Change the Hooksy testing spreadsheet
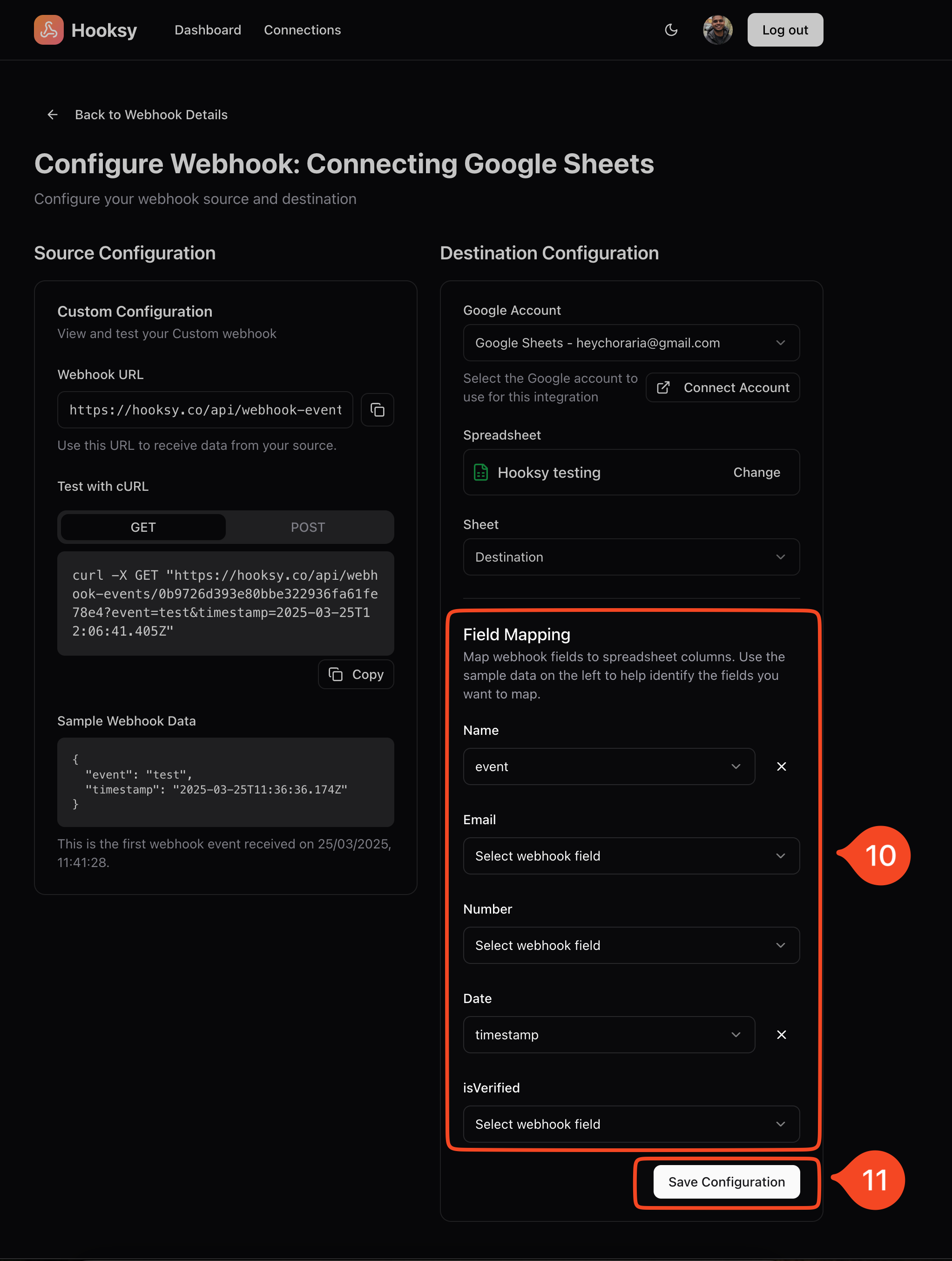Viewport: 952px width, 1261px height. coord(756,472)
